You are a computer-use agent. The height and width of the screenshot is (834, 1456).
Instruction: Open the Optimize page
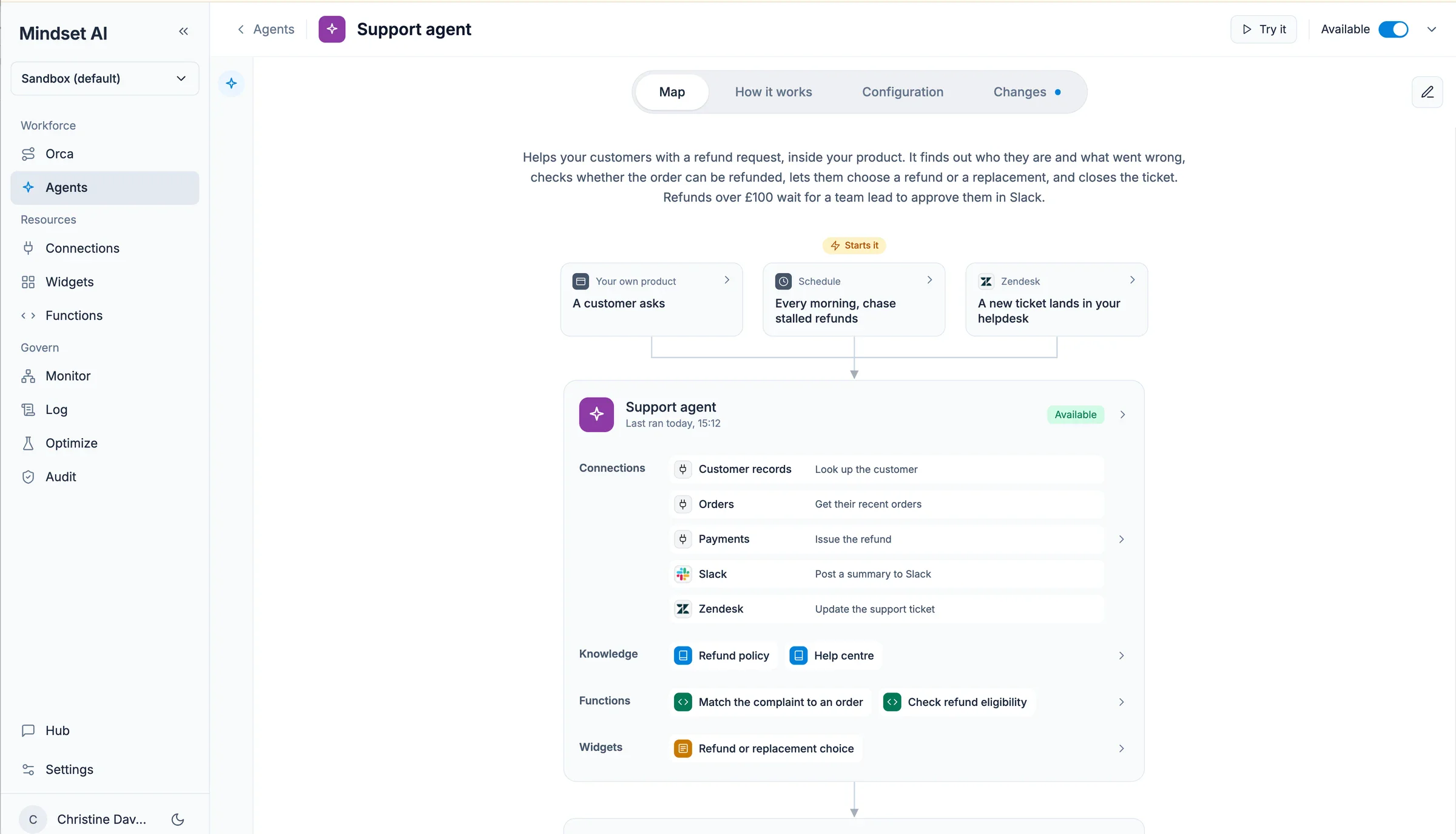pyautogui.click(x=104, y=443)
